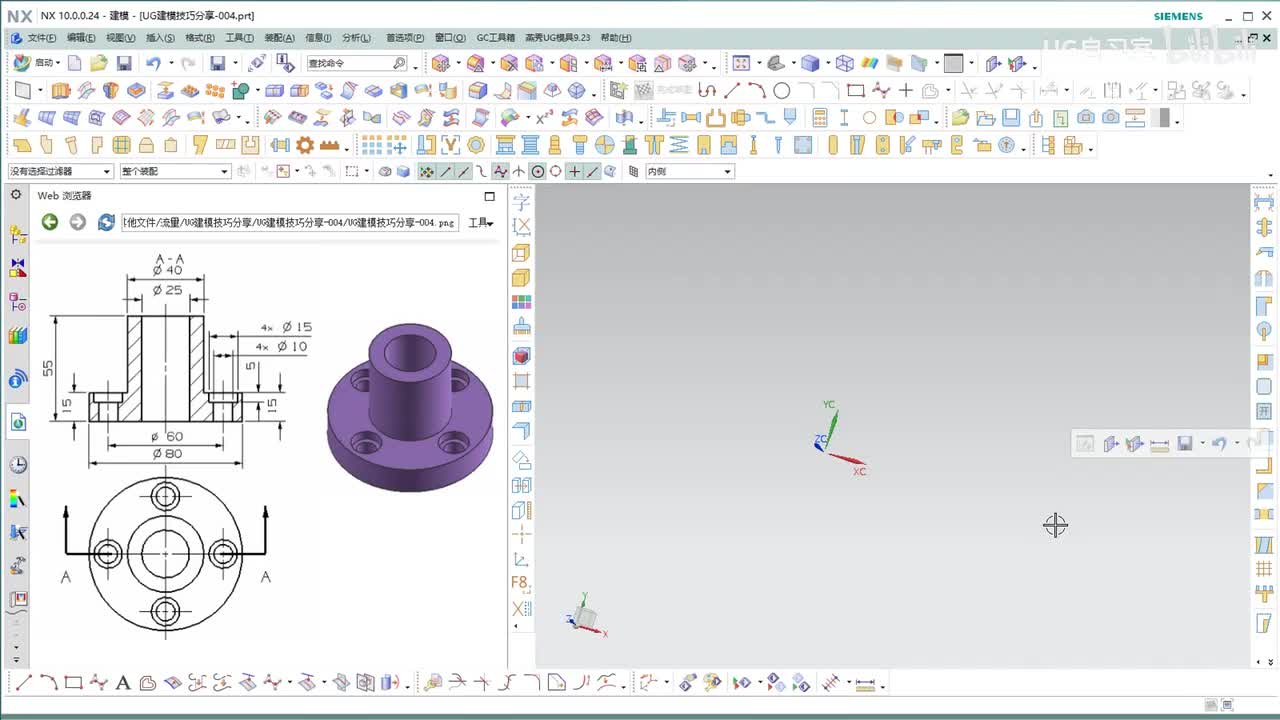
Task: Click the rainbow face analysis icon
Action: [870, 63]
